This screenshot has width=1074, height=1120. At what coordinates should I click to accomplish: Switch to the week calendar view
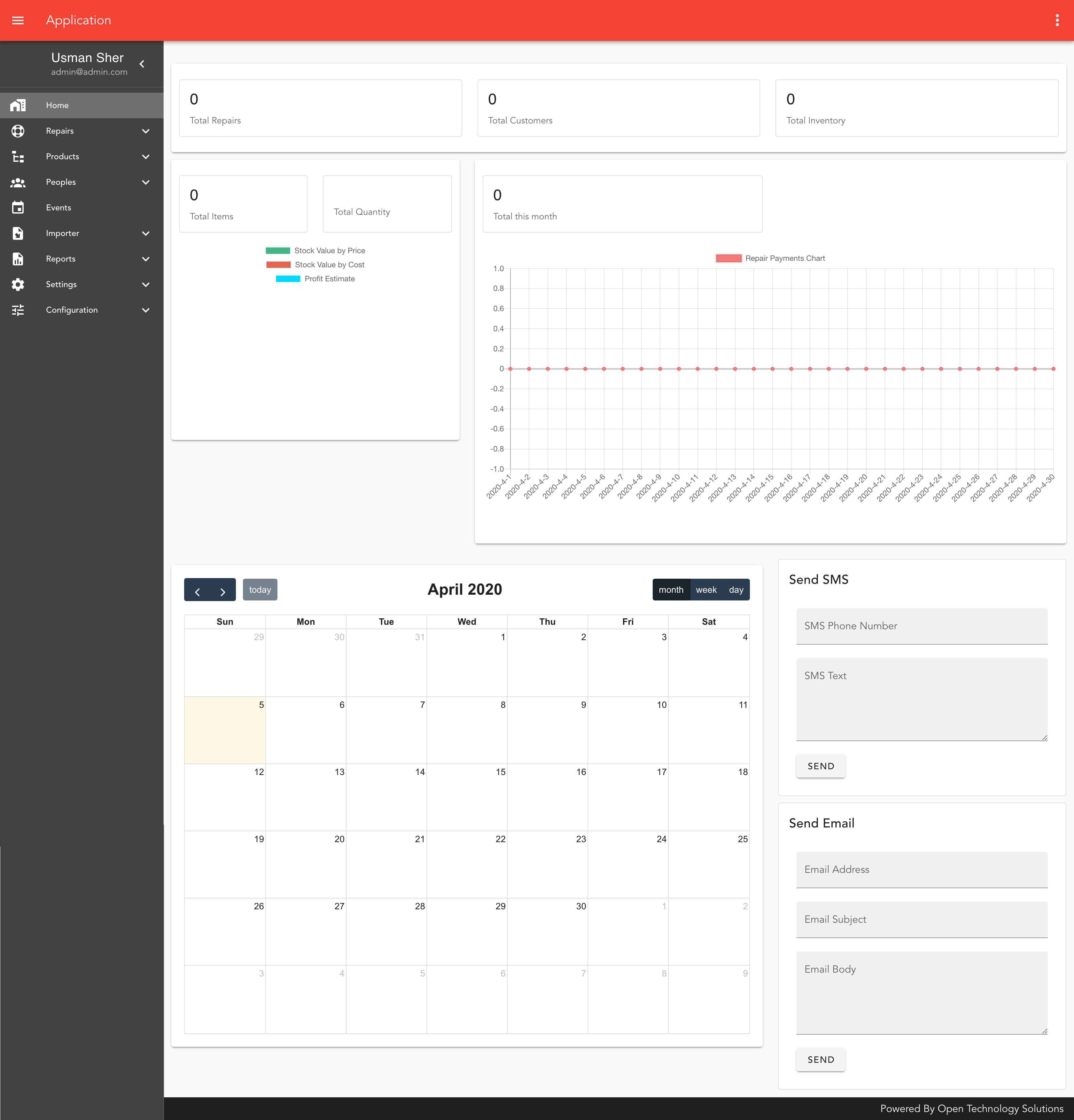[706, 589]
